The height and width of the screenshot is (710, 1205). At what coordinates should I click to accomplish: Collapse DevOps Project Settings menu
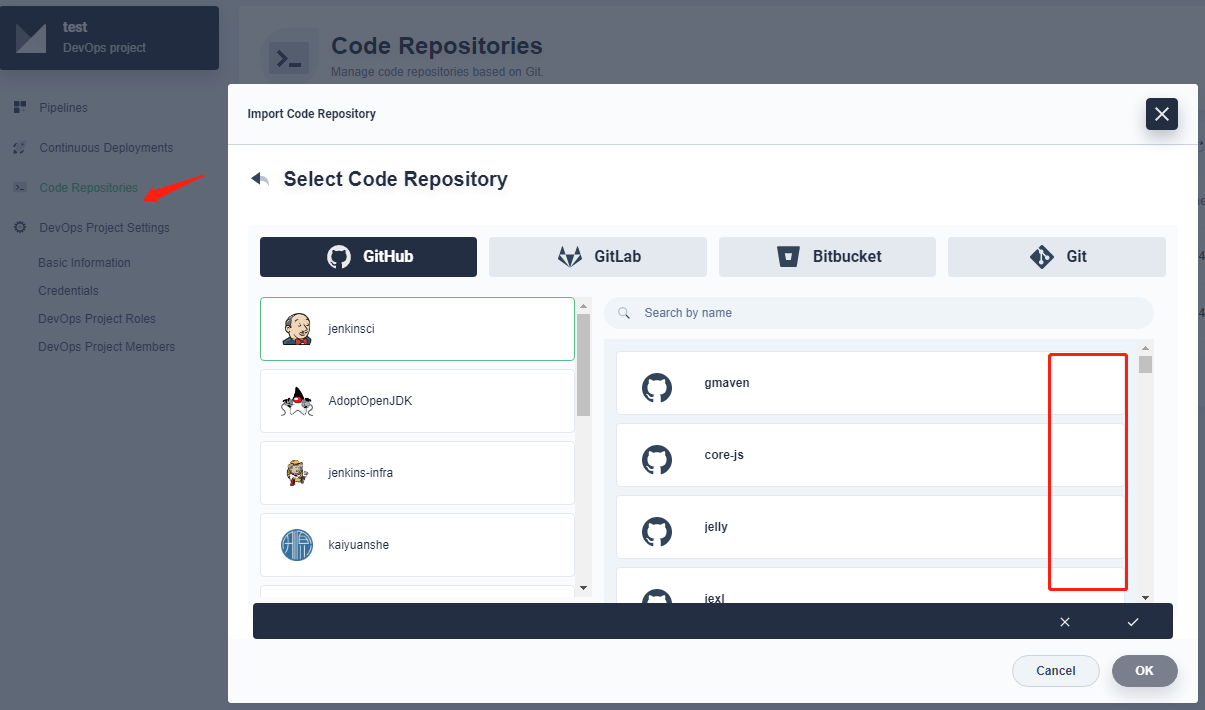tap(104, 228)
